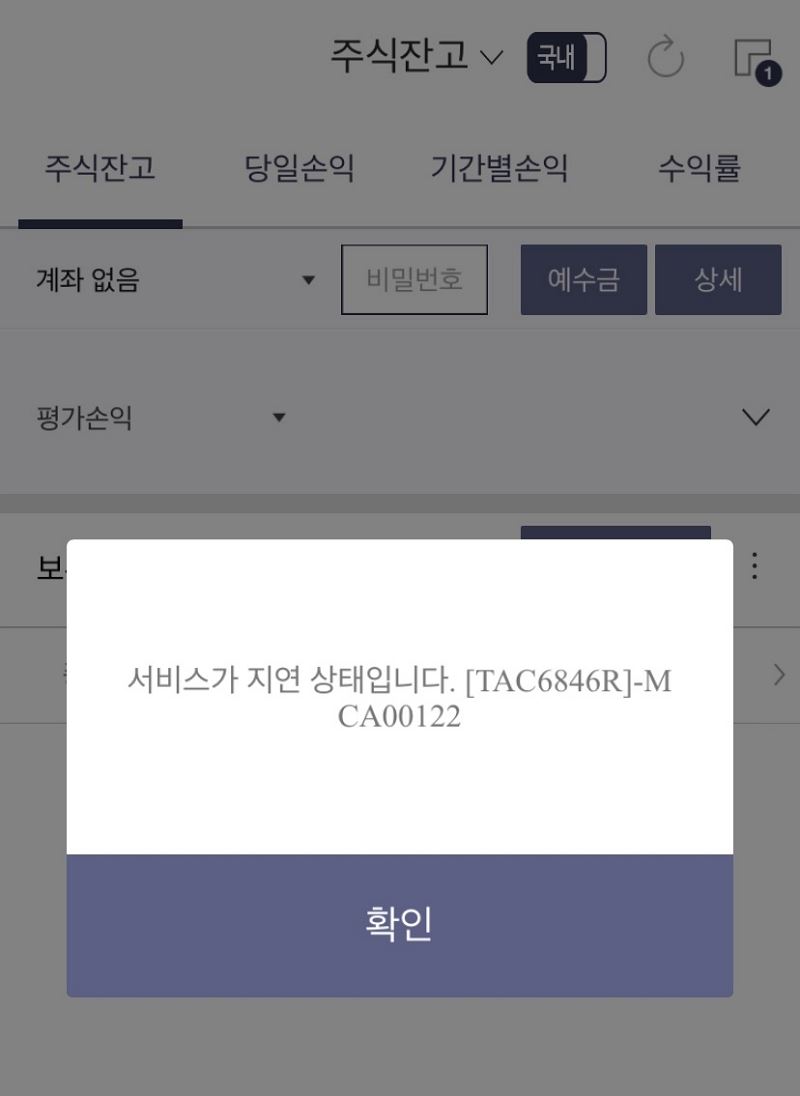Switch to the 주식잔고 tab

[100, 168]
